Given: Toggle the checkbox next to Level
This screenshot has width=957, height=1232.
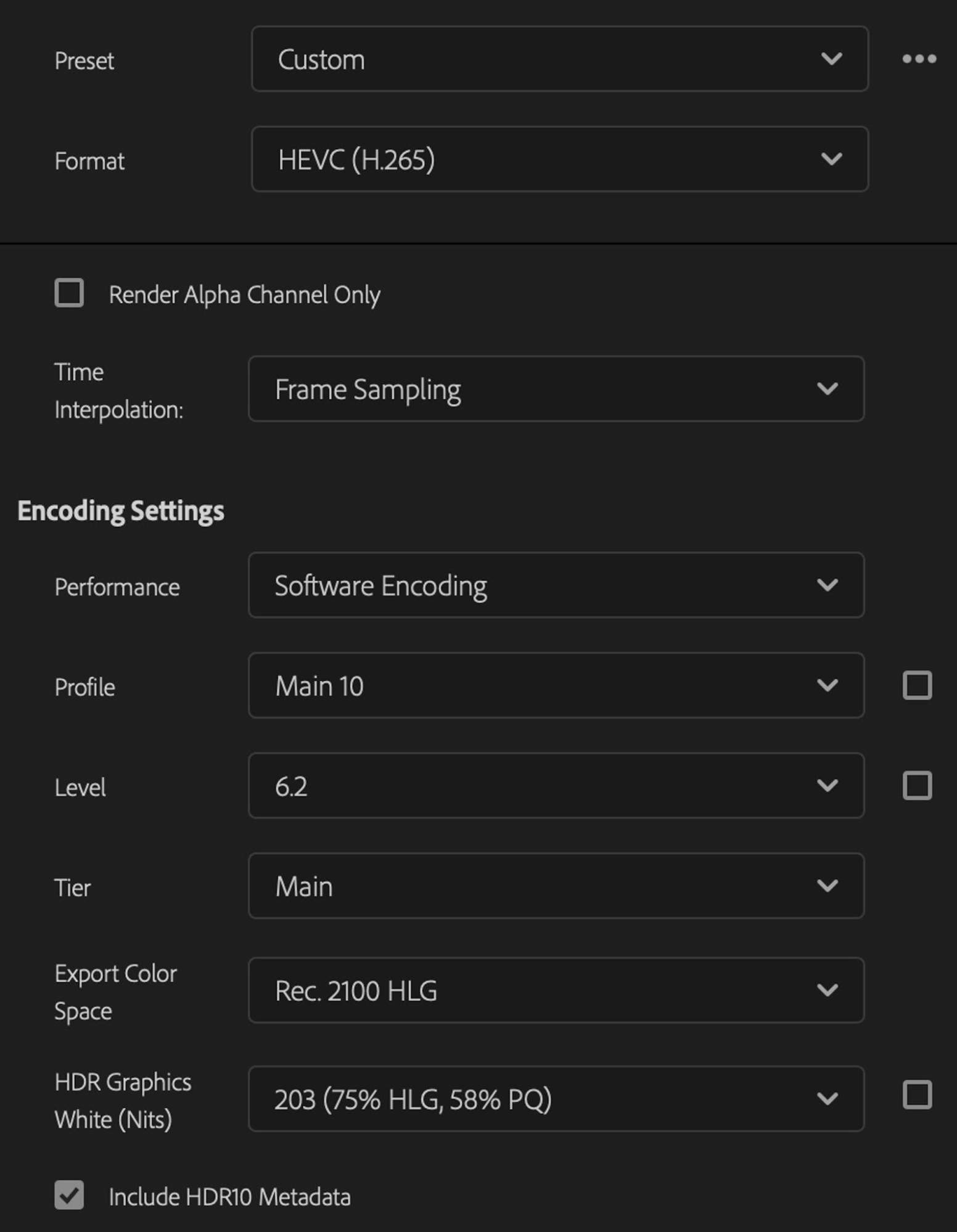Looking at the screenshot, I should 917,786.
